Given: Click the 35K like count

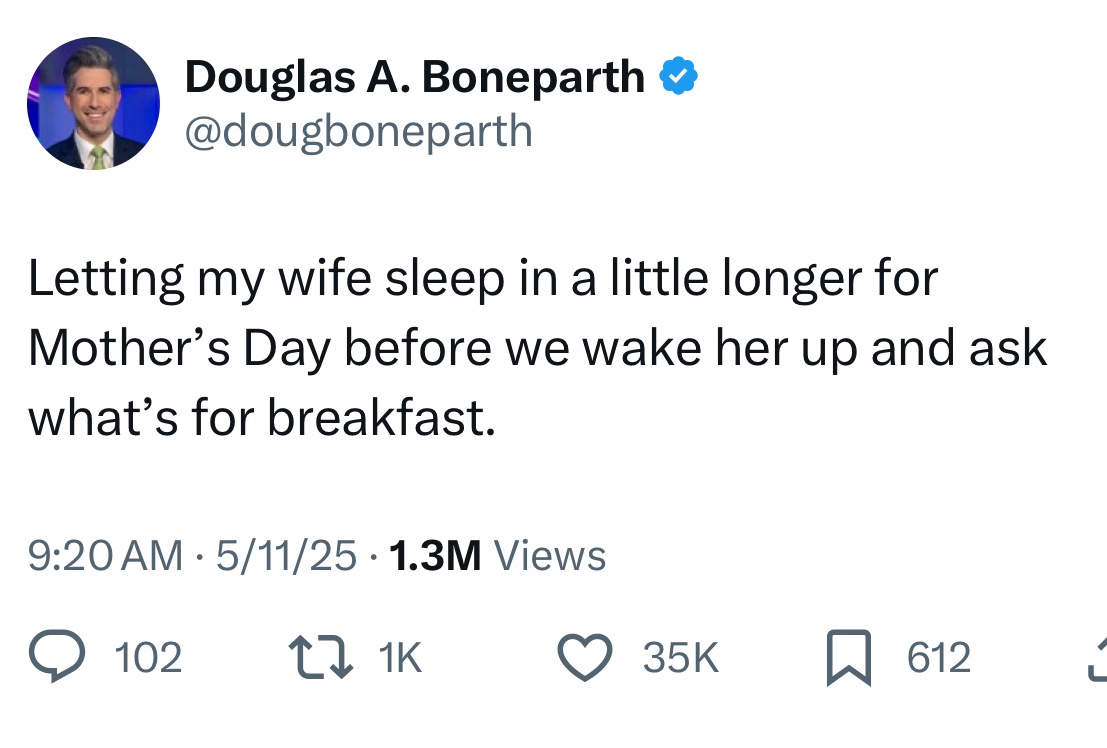Looking at the screenshot, I should (678, 658).
